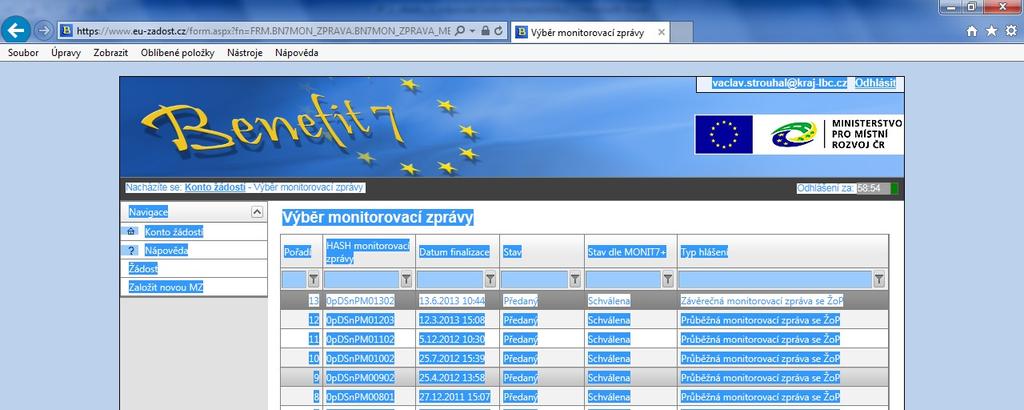Click Založit novou MZ in navigation

tap(167, 287)
